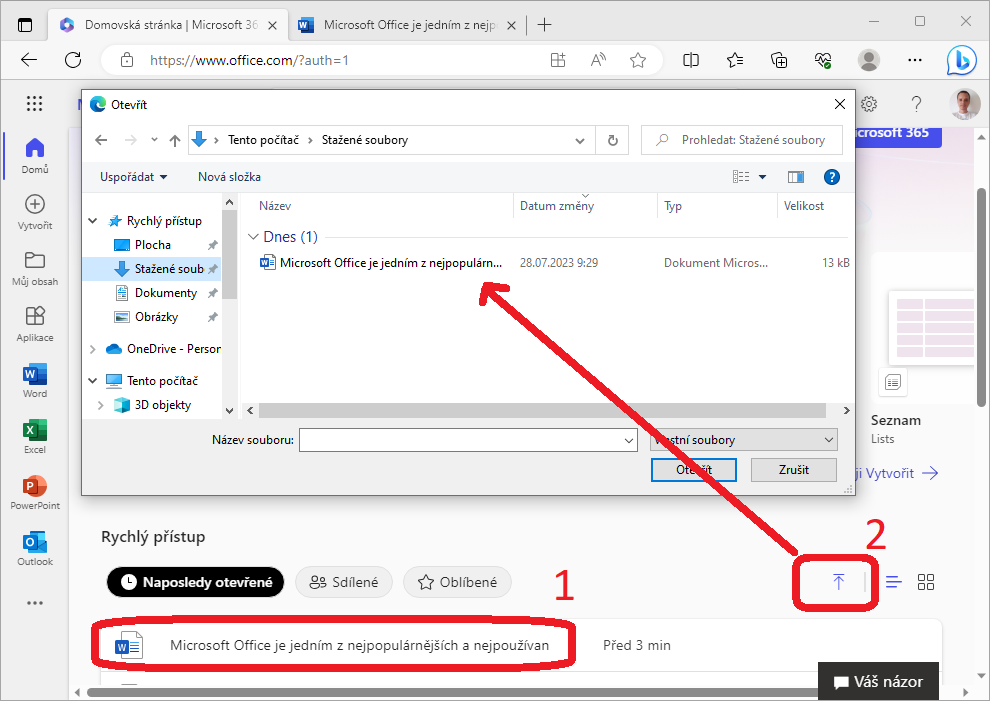
Task: Open Browser essentials heart icon
Action: (823, 60)
